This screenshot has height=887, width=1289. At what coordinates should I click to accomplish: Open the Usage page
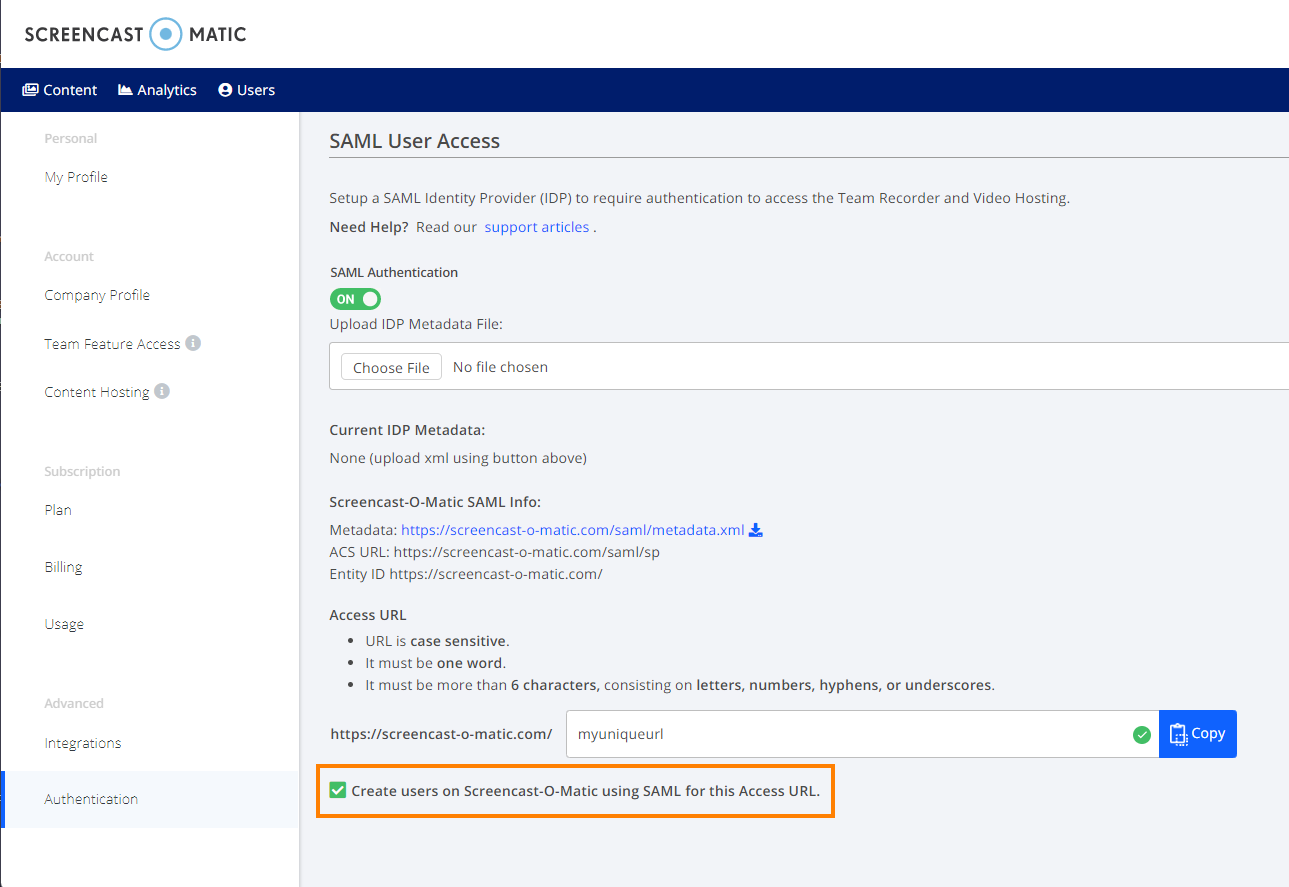pyautogui.click(x=64, y=624)
